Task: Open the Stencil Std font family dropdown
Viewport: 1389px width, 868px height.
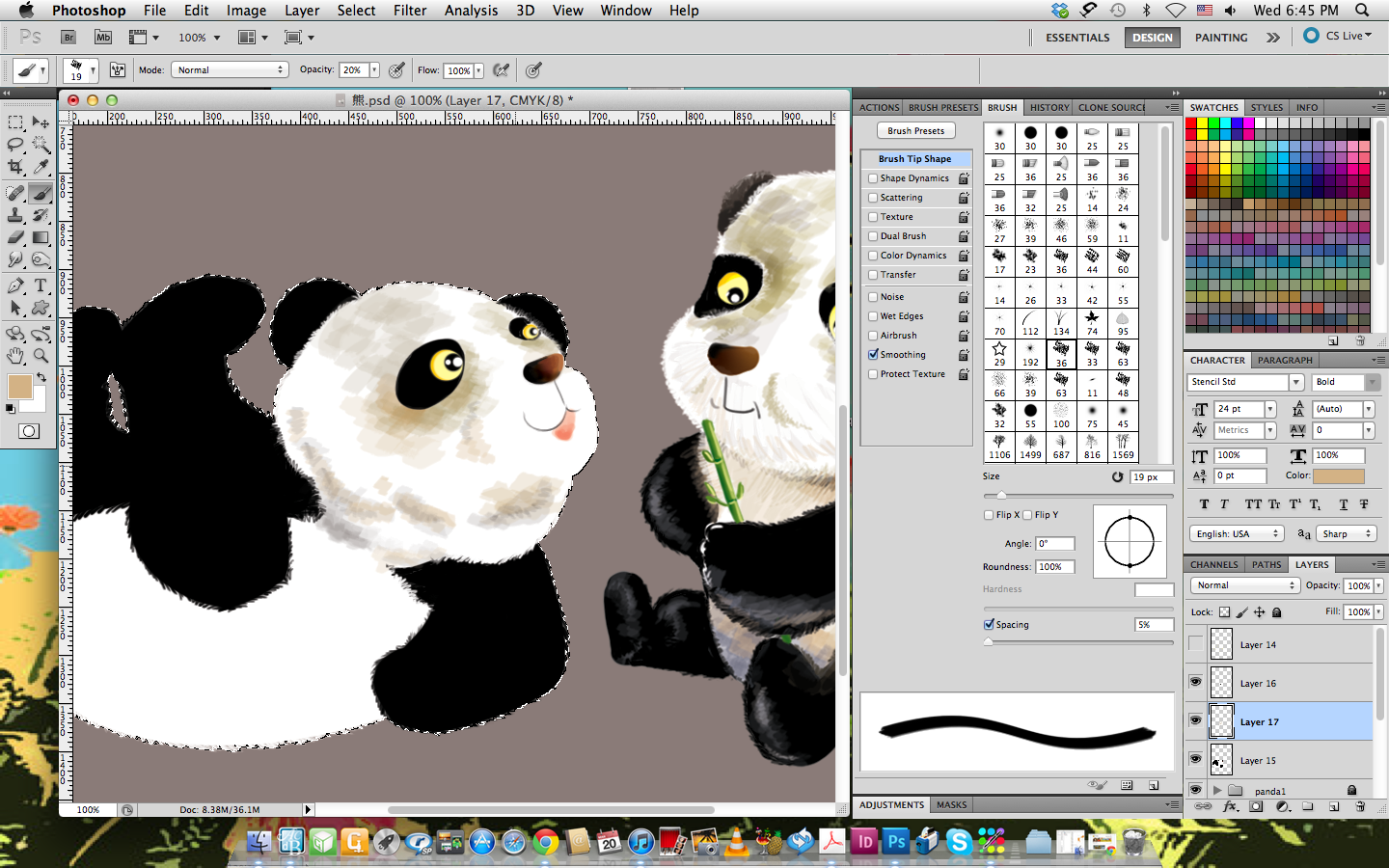Action: pos(1296,382)
